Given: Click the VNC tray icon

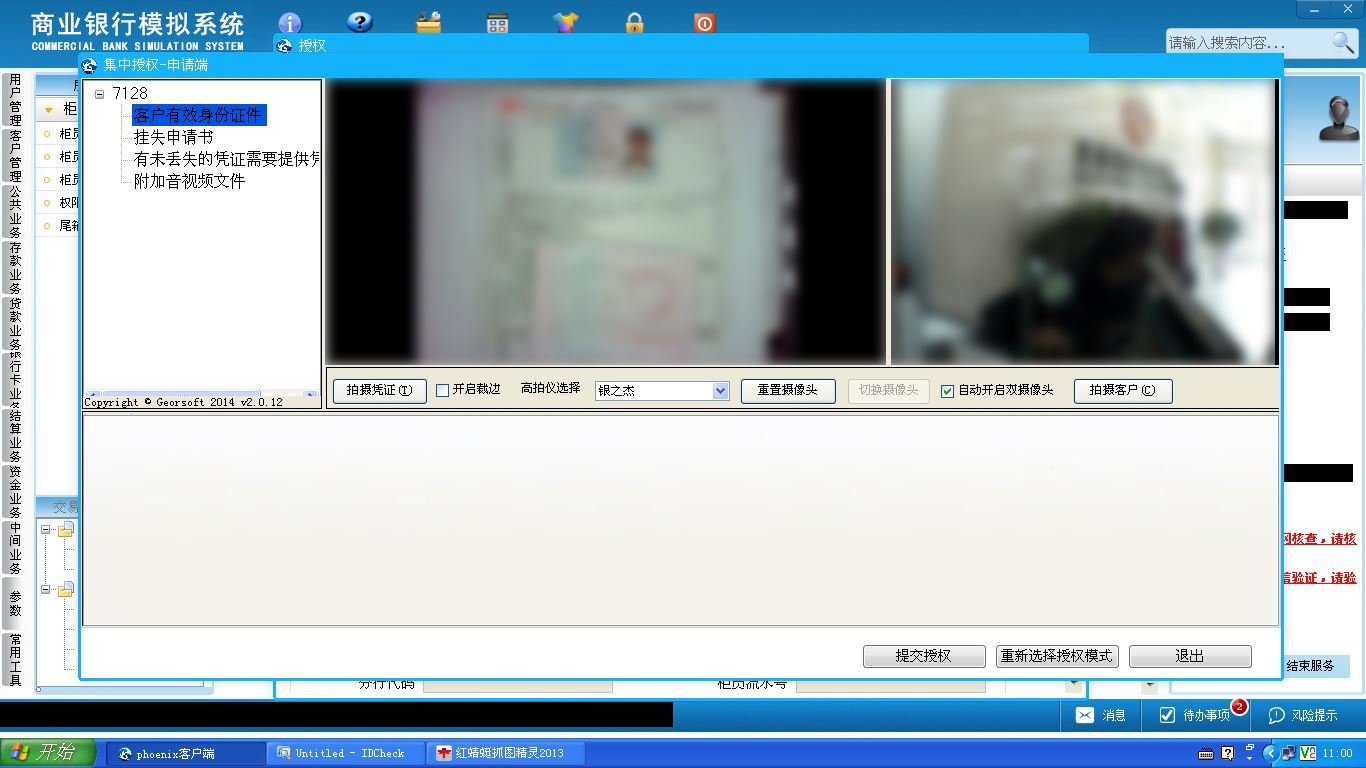Looking at the screenshot, I should pos(1308,753).
